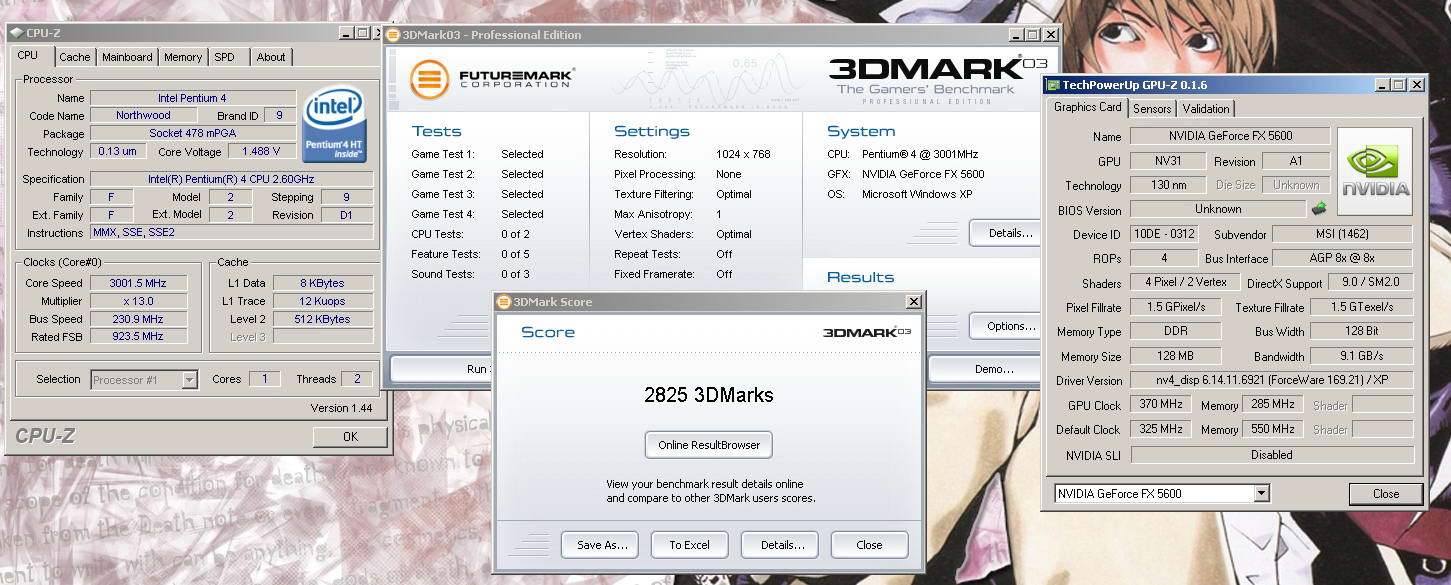Click the Threads value 2 in CPU-Z

pos(357,379)
